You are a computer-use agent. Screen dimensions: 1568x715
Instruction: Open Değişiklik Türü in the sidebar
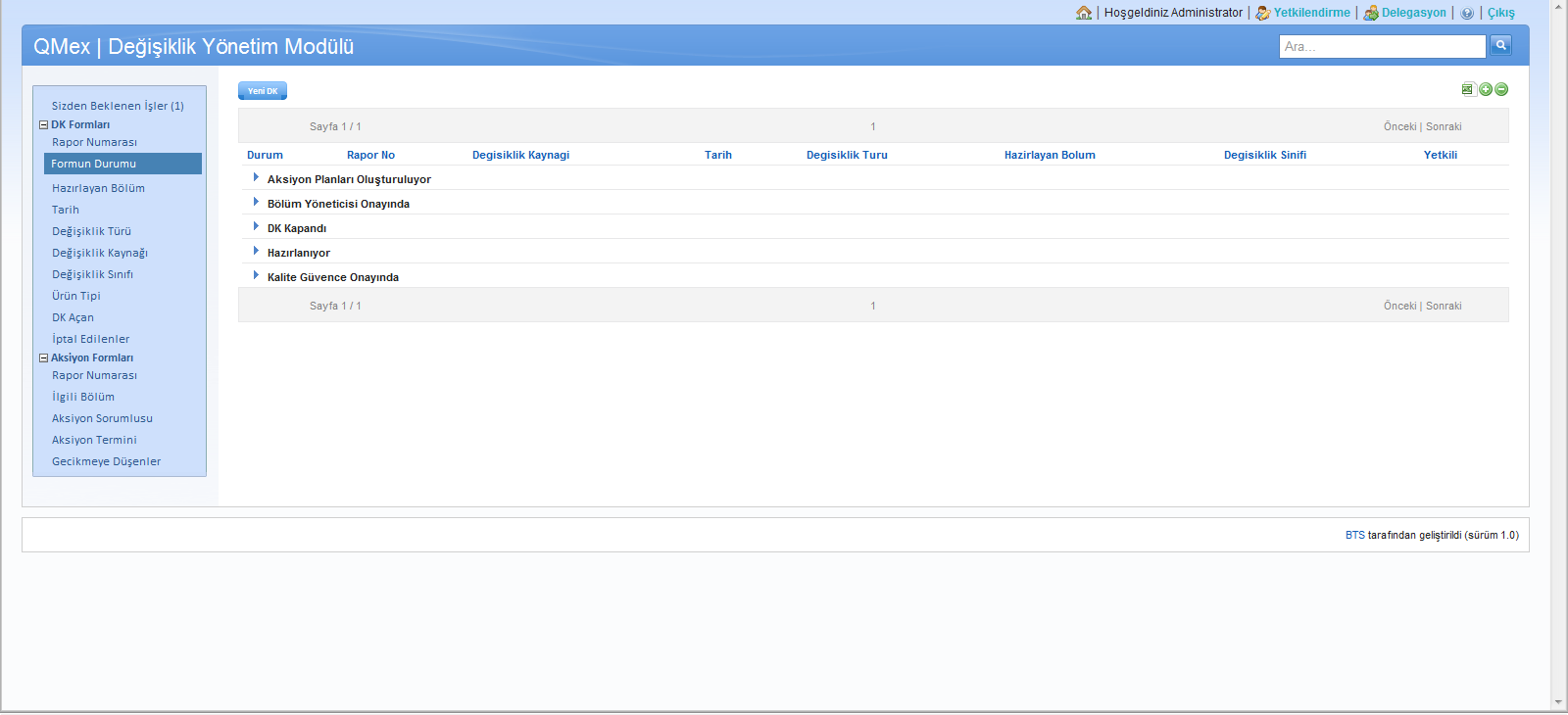click(91, 231)
